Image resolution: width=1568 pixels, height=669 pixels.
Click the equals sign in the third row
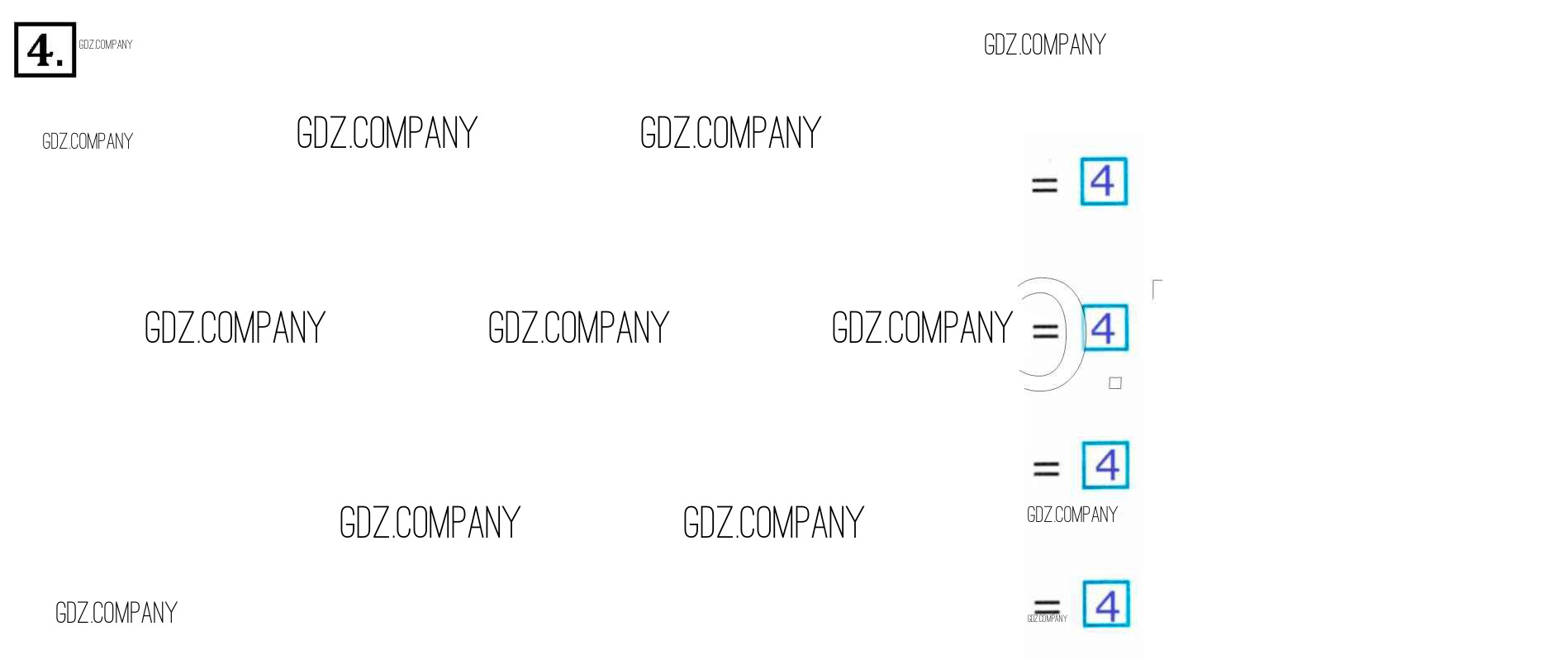pyautogui.click(x=1046, y=469)
